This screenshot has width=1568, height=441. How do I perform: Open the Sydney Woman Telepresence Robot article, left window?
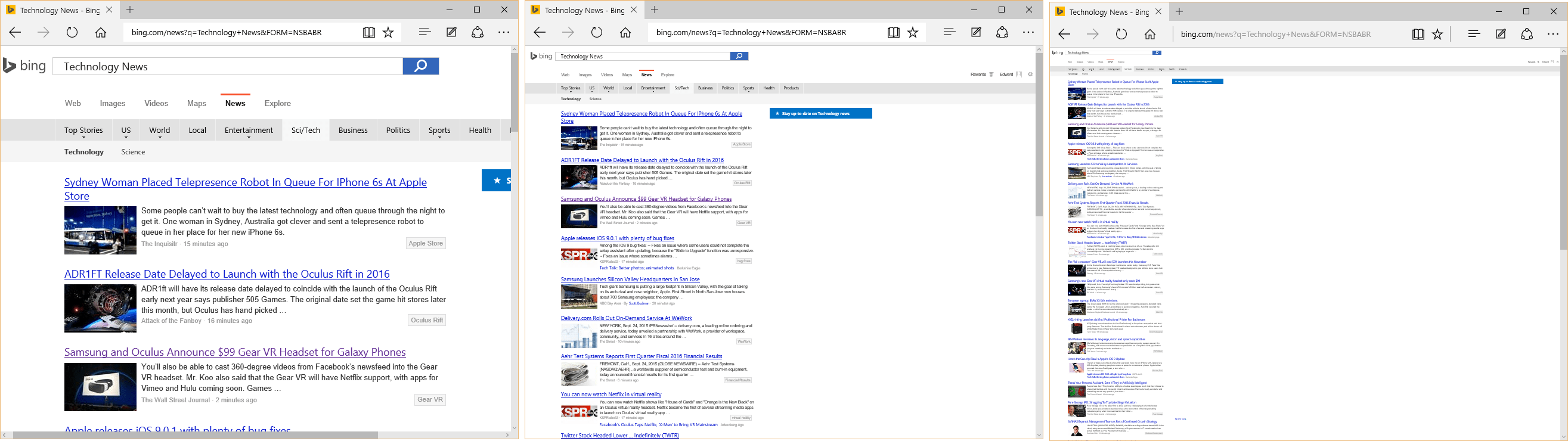(245, 189)
